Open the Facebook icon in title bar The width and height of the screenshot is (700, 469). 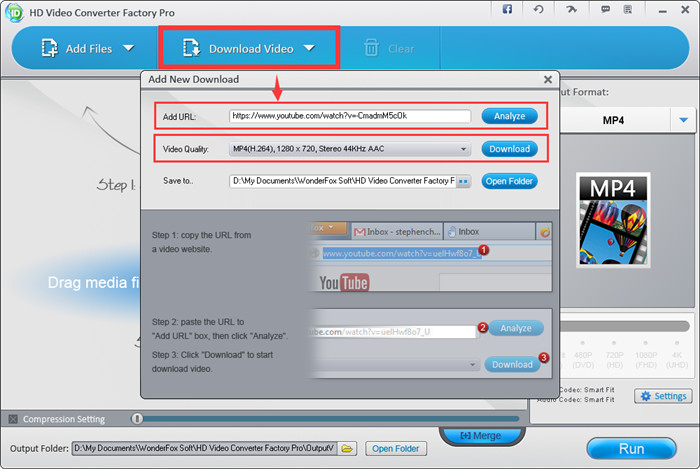point(507,9)
